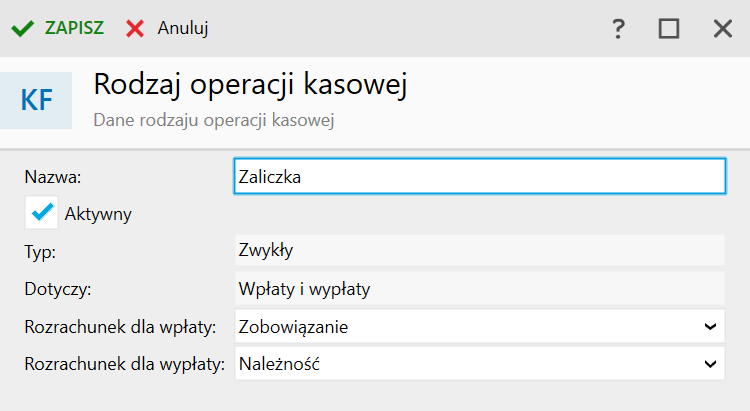Close the dialog with the X icon
Screen dimensions: 750x411
pos(723,29)
